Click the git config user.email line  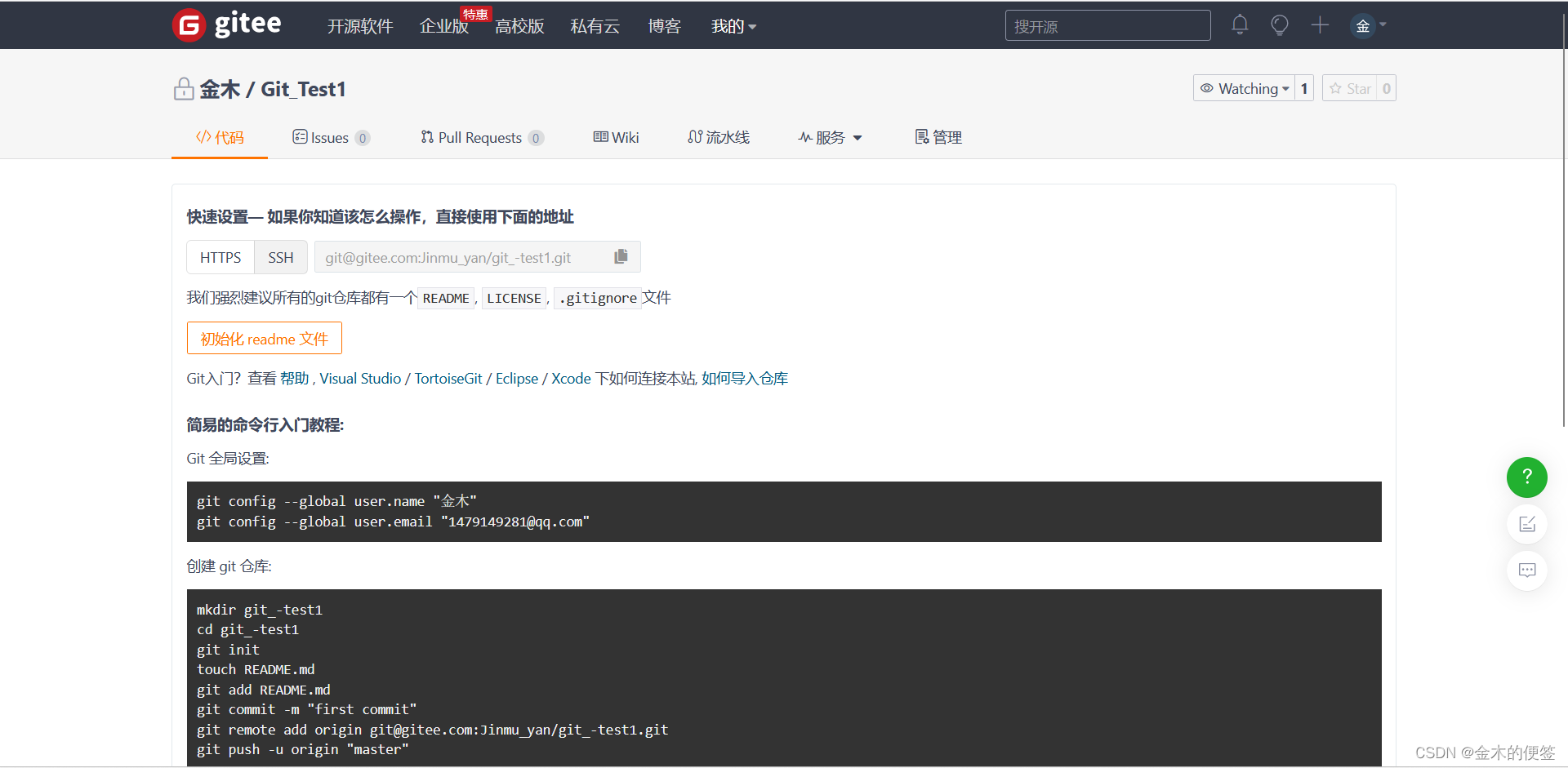click(x=393, y=522)
